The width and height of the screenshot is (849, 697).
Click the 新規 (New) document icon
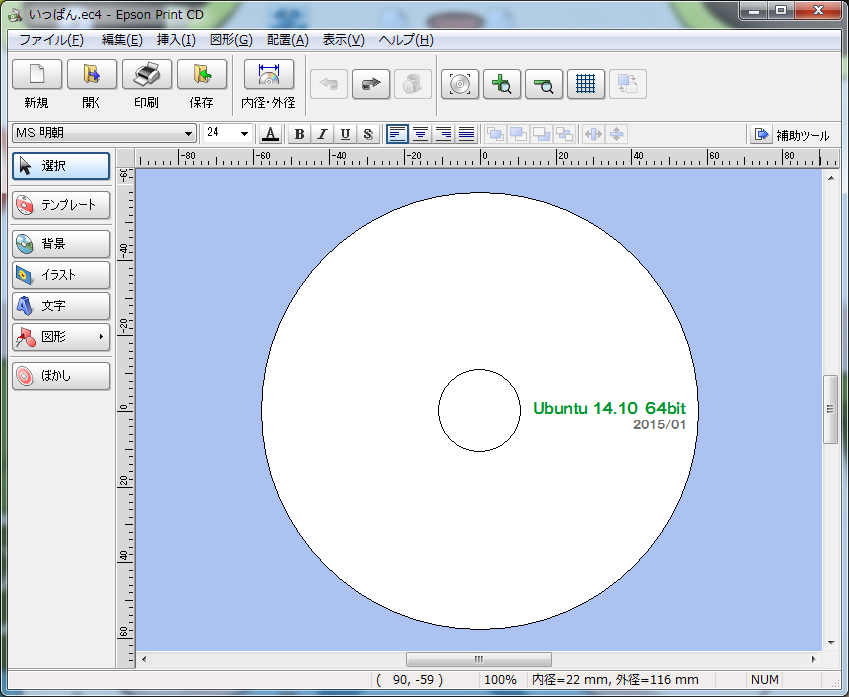coord(37,75)
